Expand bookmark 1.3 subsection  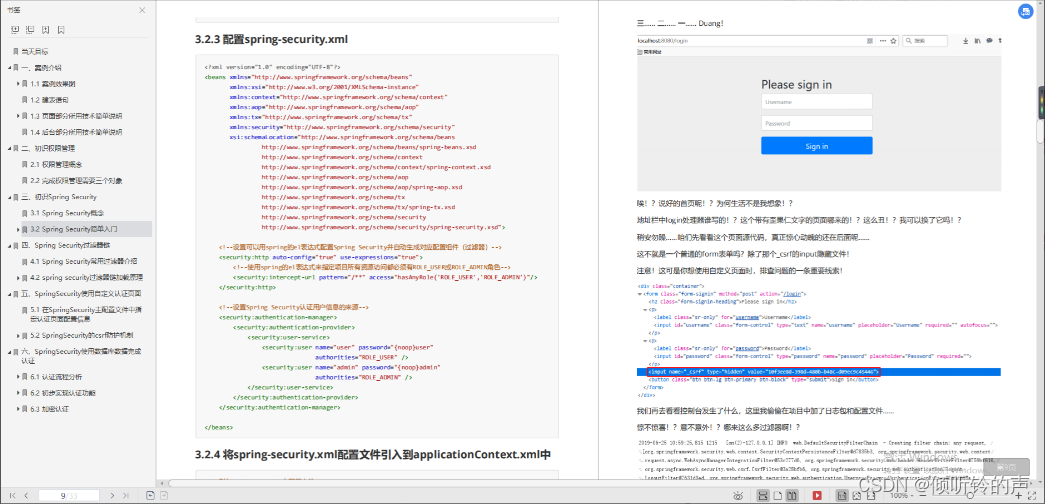coord(18,116)
